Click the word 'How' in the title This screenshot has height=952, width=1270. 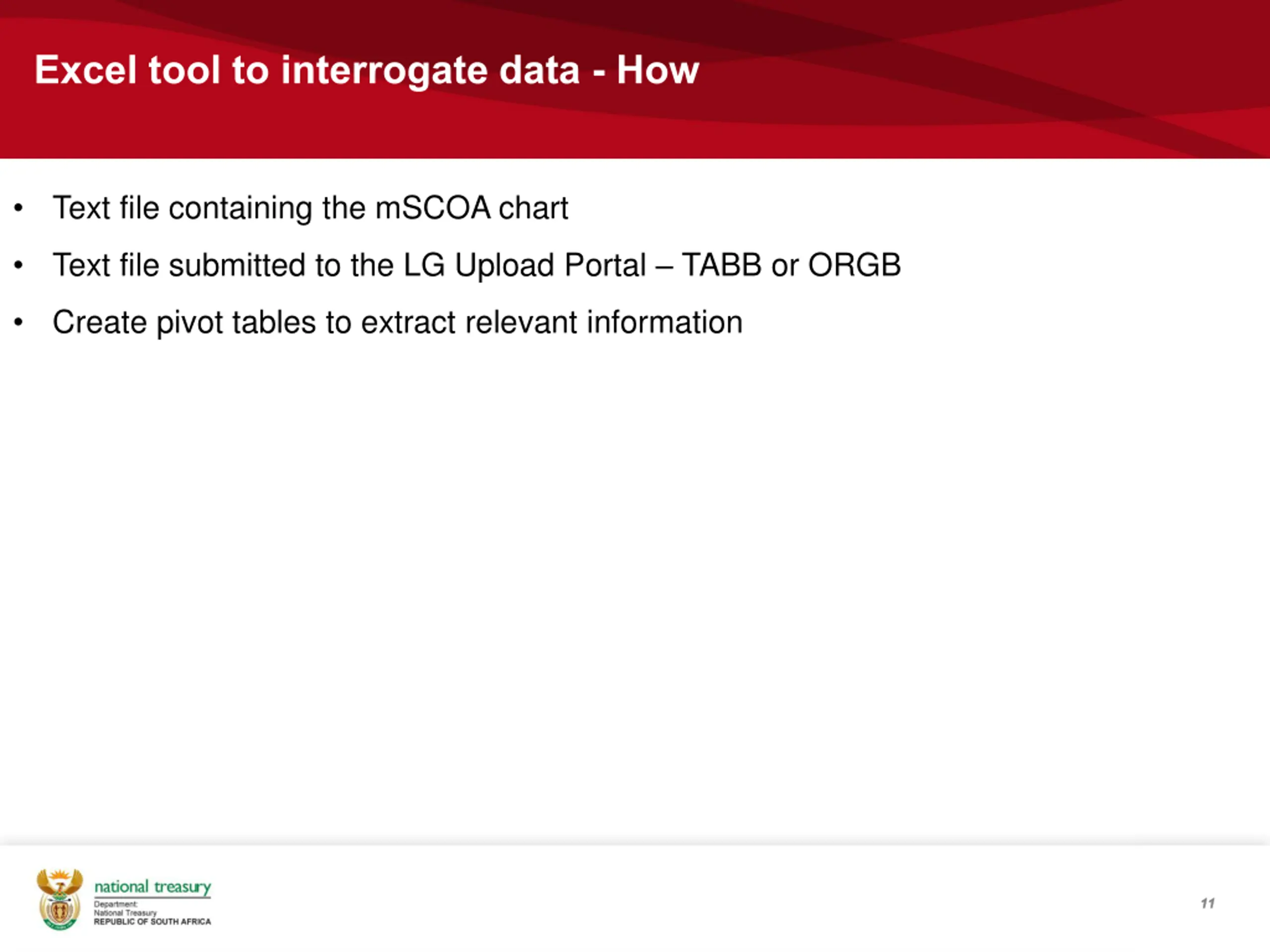658,70
